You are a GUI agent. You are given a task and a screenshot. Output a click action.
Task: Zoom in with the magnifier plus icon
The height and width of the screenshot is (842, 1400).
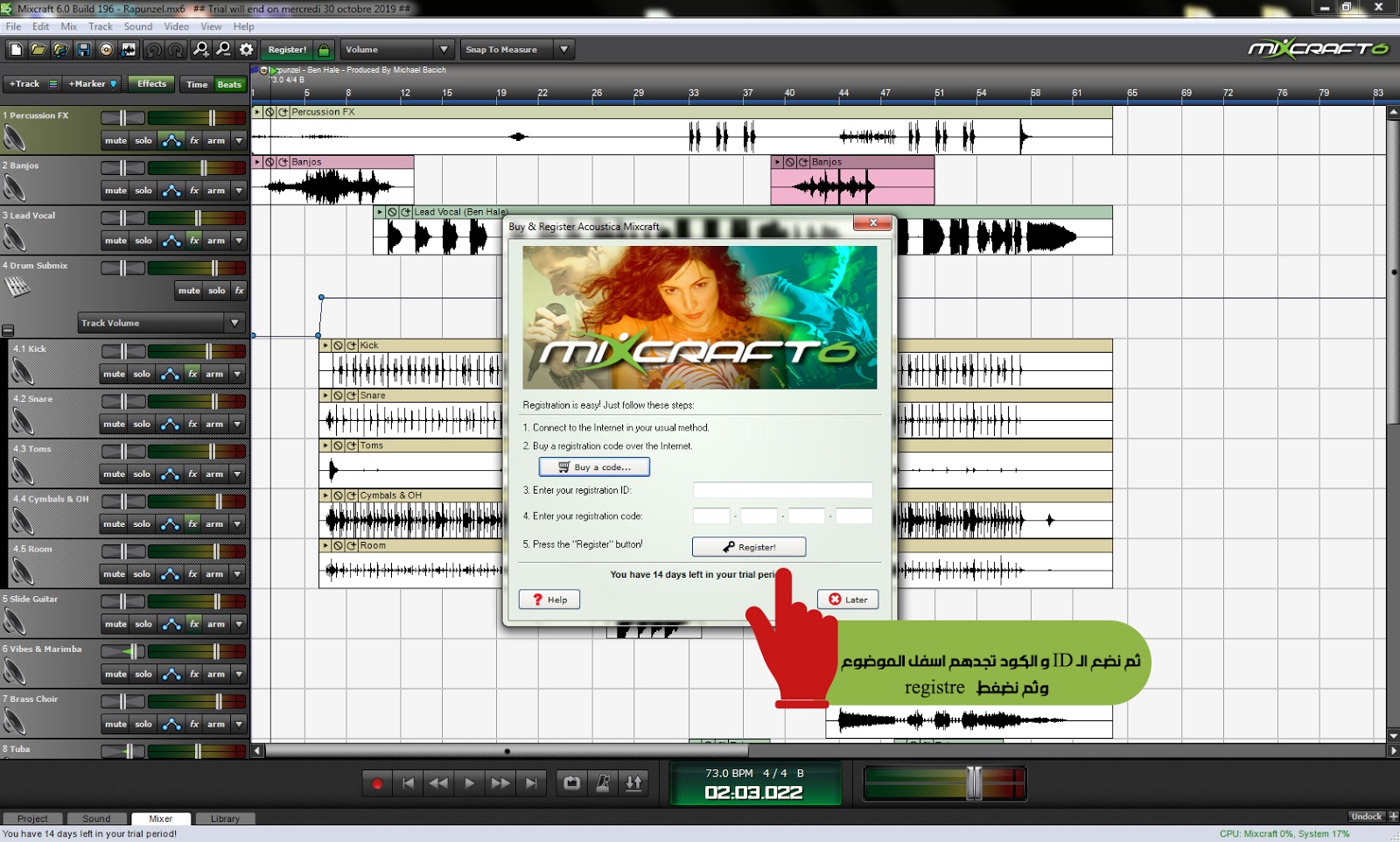(x=201, y=50)
